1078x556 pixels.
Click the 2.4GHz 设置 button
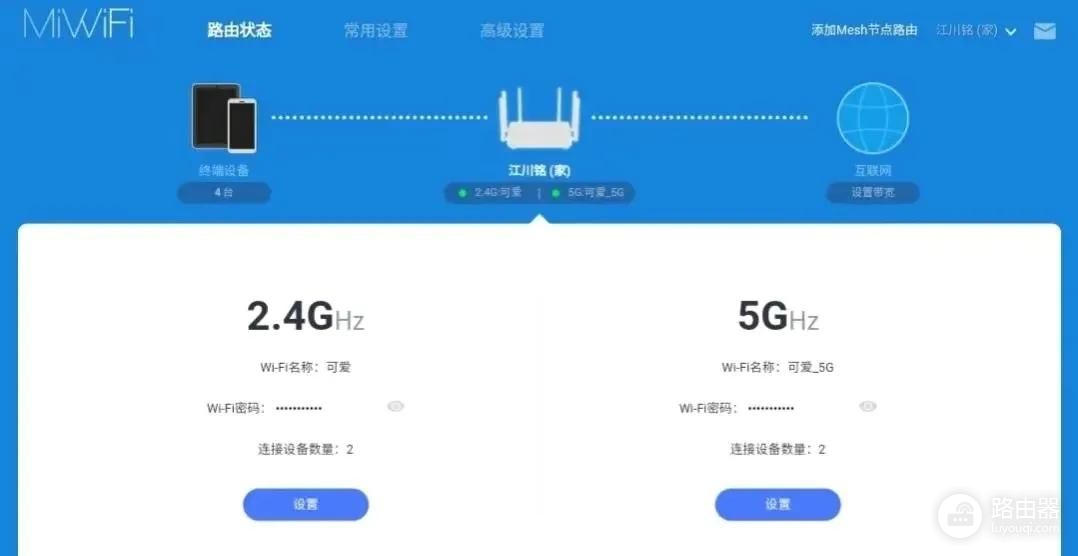[306, 504]
